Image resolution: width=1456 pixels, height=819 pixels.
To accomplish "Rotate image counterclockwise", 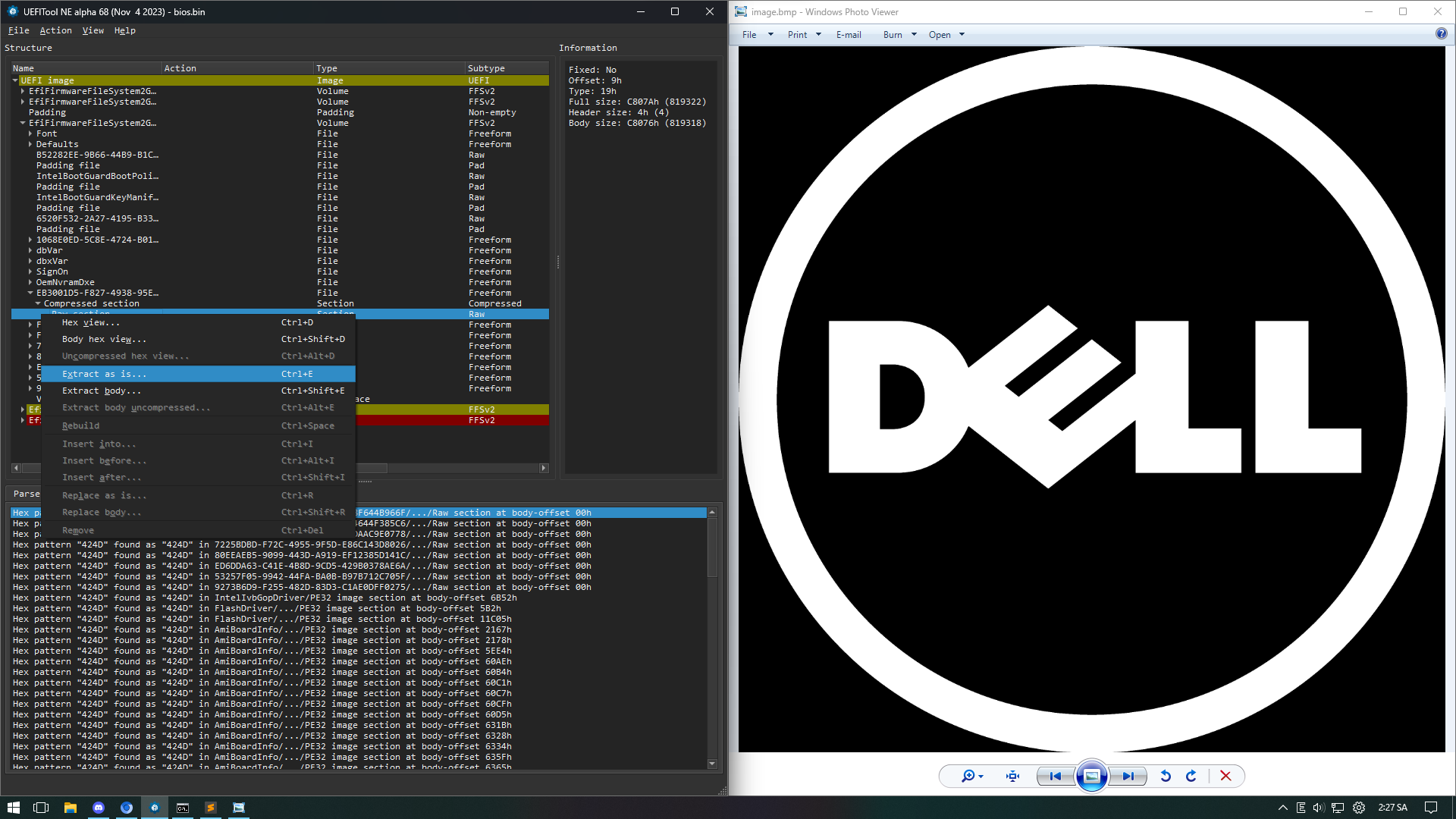I will pos(1166,776).
